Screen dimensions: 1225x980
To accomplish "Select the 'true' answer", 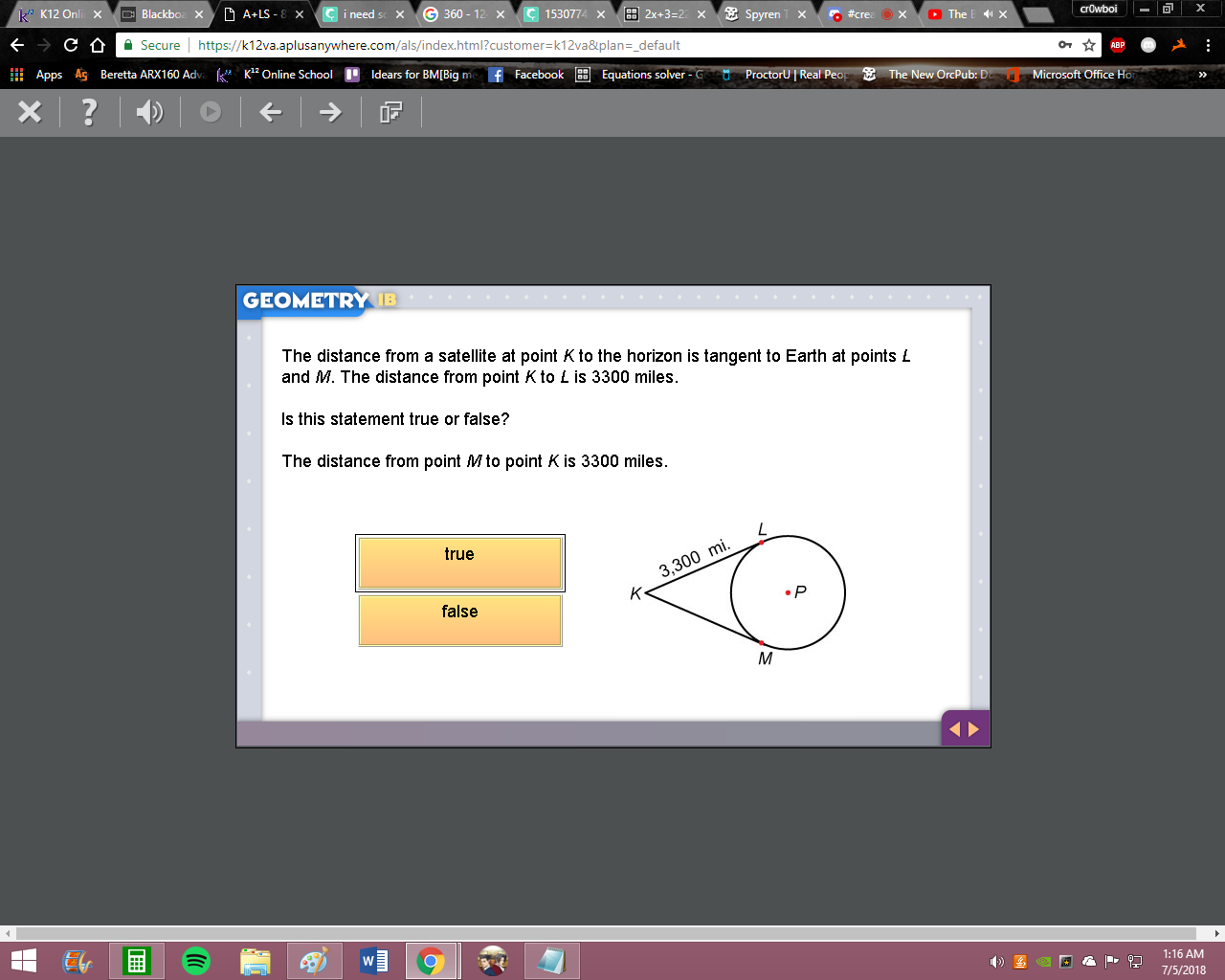I will click(x=460, y=563).
